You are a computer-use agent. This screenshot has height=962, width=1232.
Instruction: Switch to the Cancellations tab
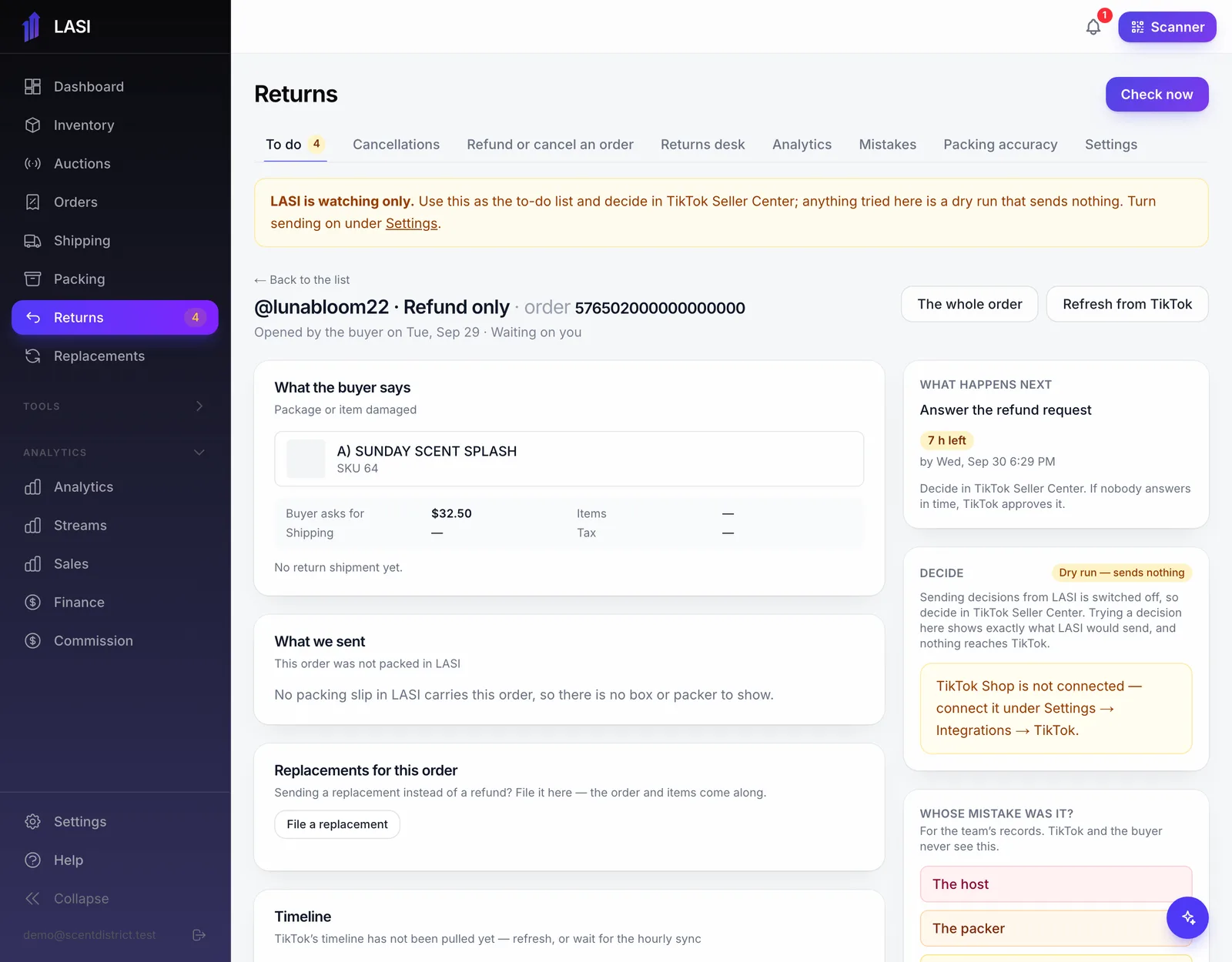tap(396, 145)
